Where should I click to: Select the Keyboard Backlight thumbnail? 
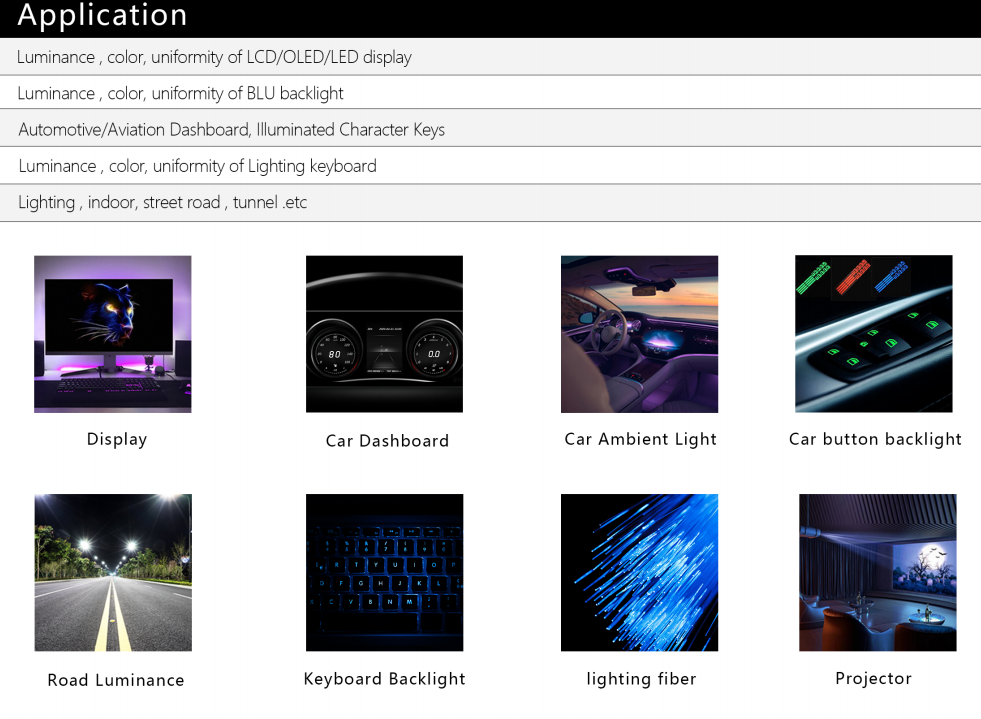384,573
